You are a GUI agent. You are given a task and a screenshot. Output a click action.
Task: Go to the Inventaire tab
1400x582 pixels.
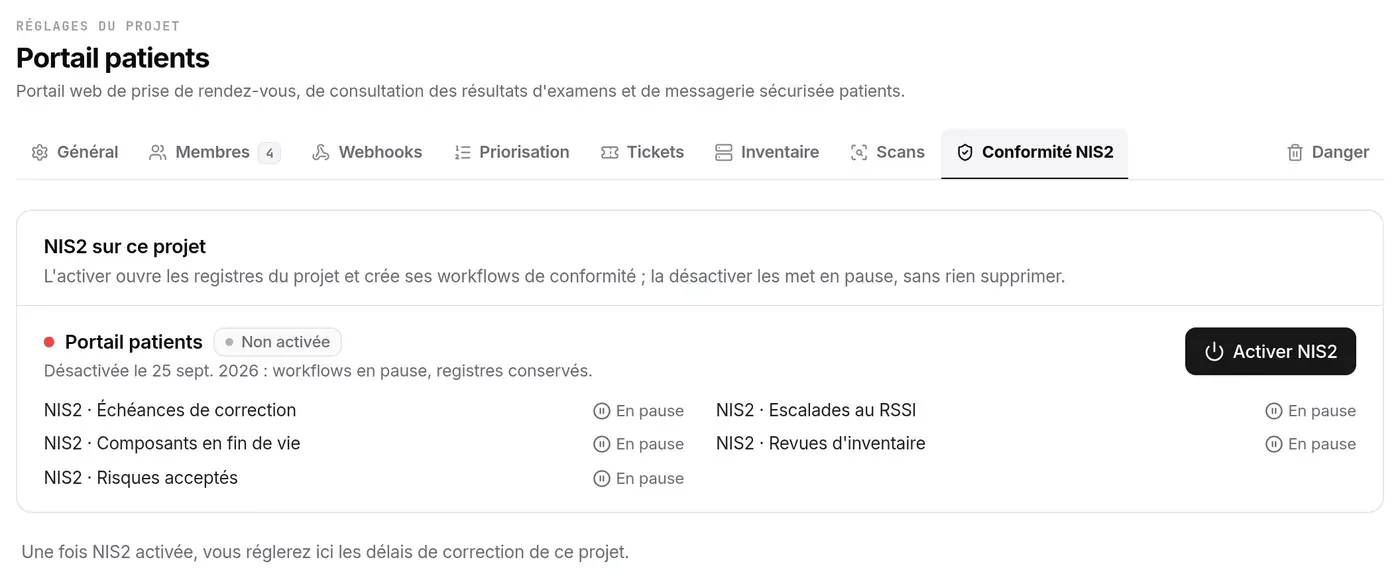(767, 153)
